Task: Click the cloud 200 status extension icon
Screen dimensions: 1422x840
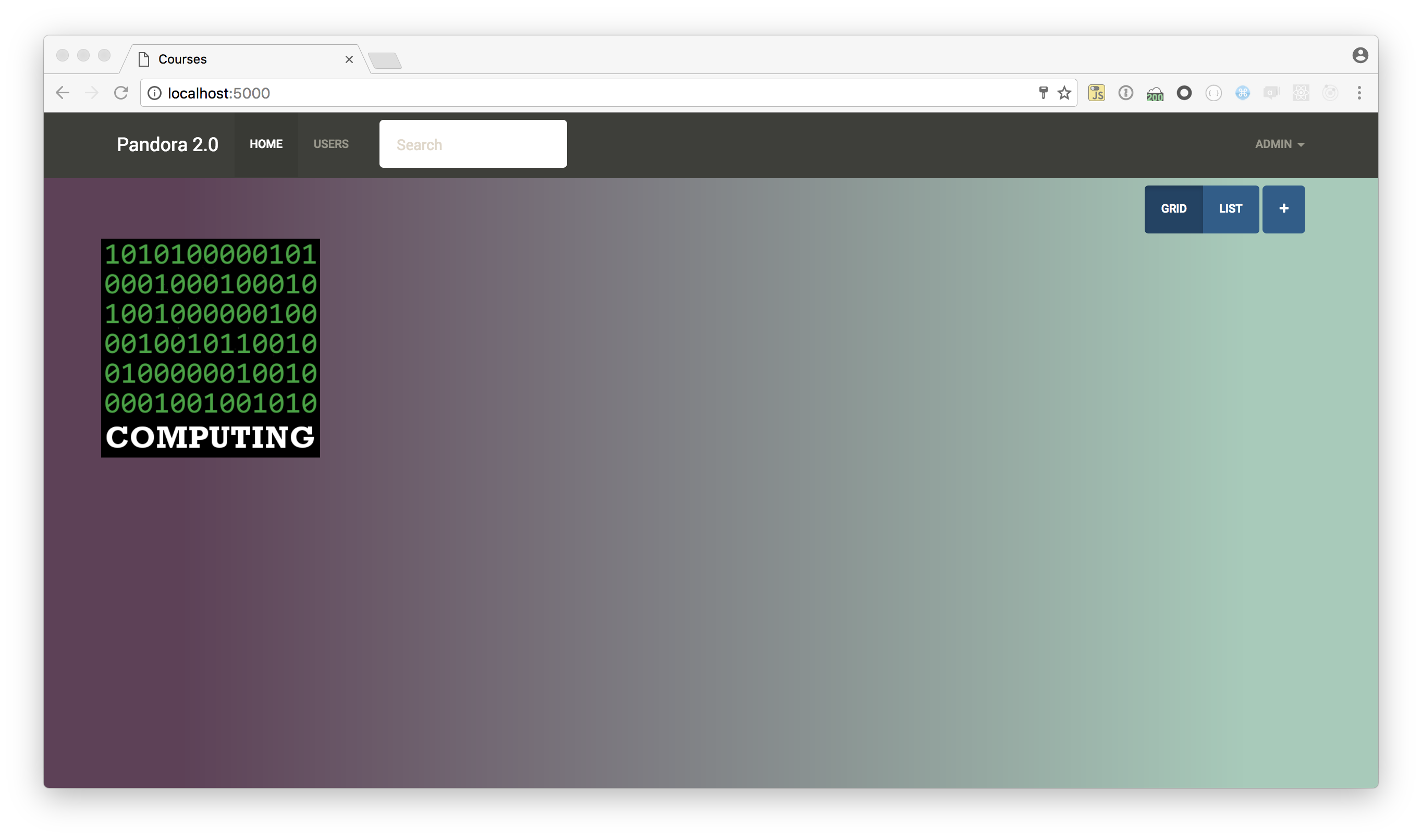Action: click(x=1155, y=94)
